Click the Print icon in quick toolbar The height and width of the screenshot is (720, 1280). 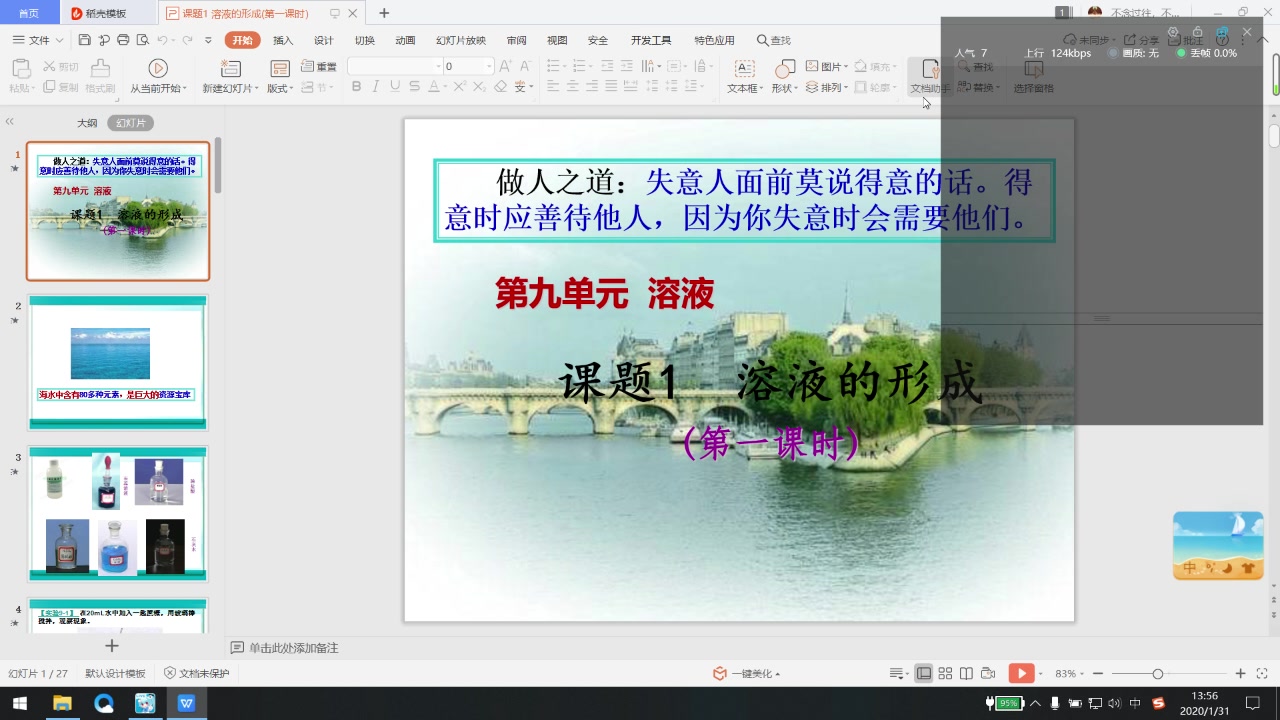point(123,40)
